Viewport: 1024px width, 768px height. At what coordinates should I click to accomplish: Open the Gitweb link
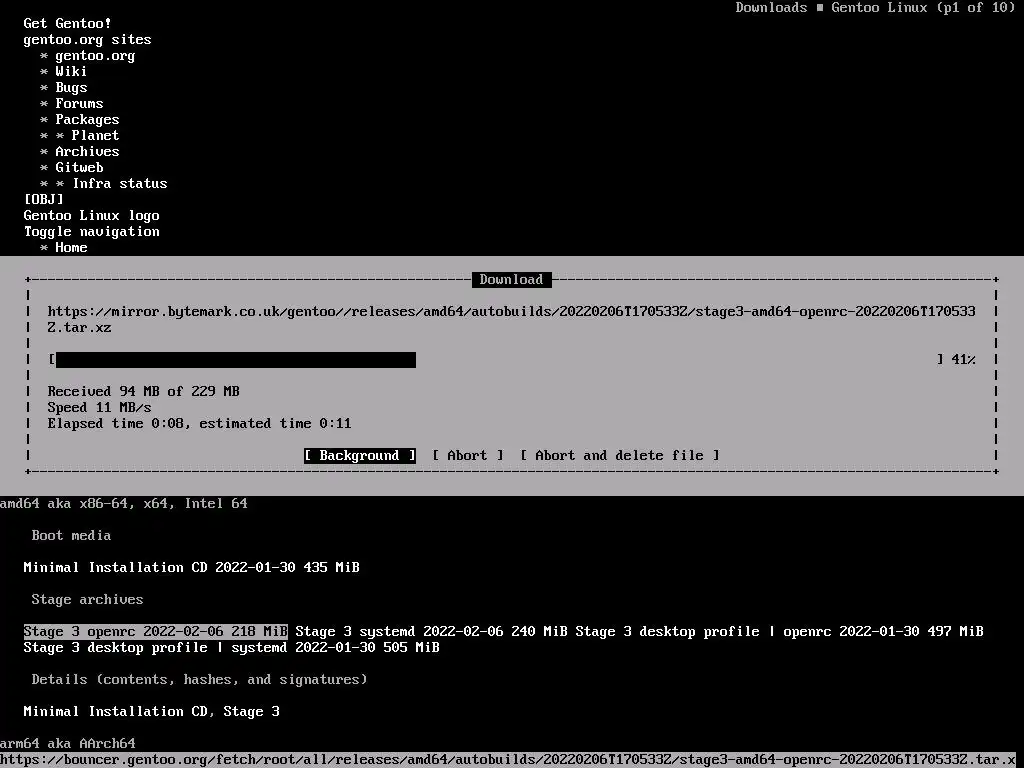(79, 167)
